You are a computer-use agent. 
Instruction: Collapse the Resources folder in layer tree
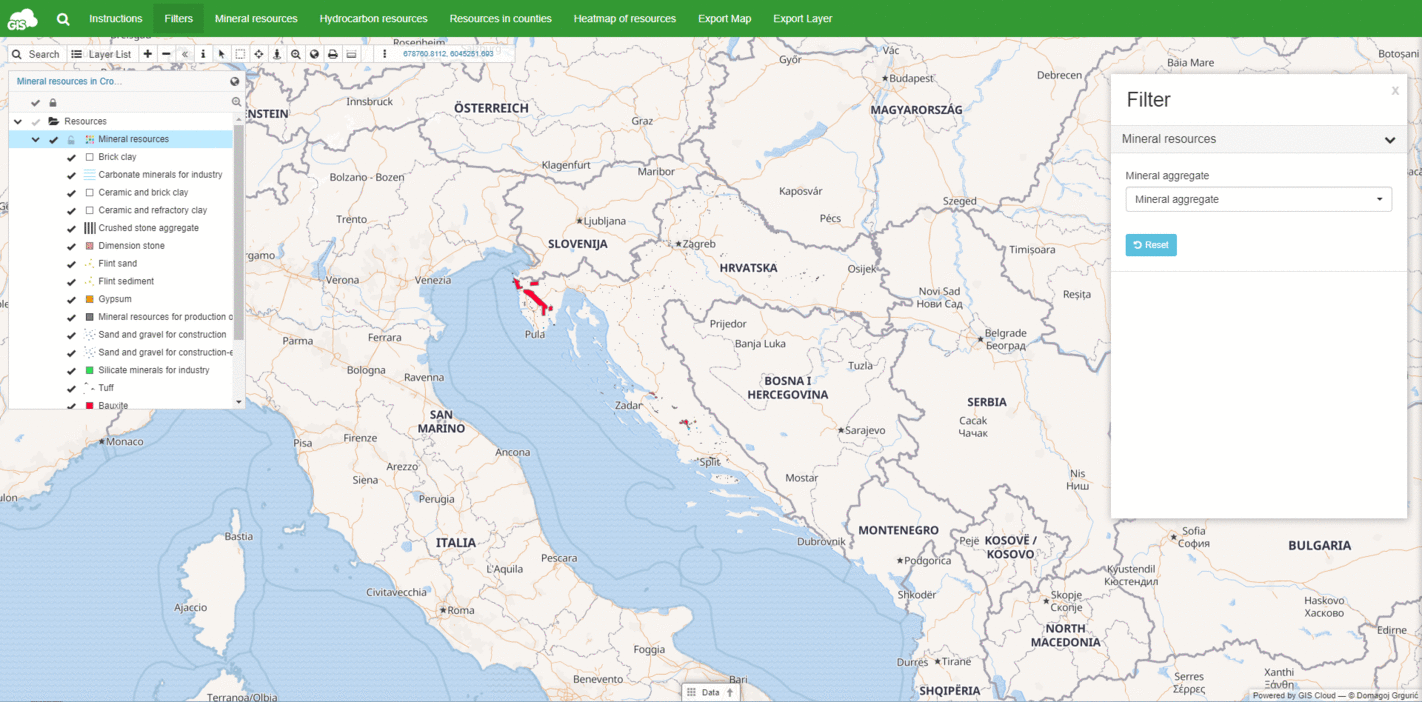18,121
